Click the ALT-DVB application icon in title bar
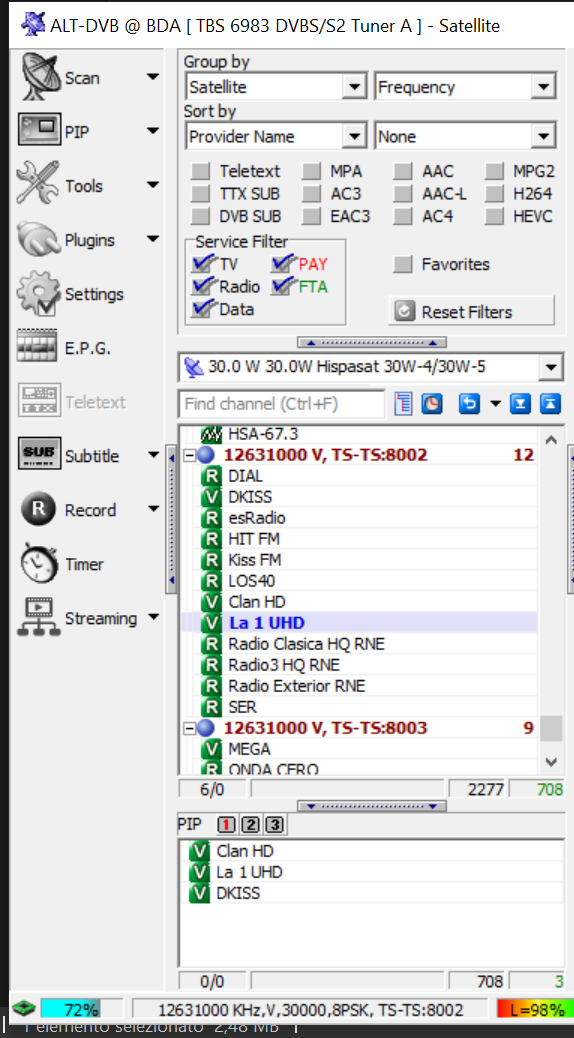574x1038 pixels. click(x=32, y=25)
